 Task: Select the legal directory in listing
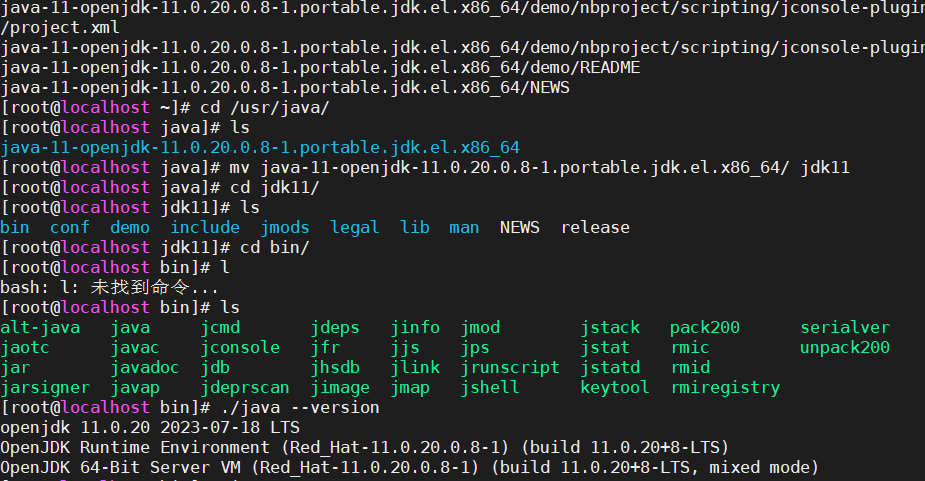pos(355,227)
